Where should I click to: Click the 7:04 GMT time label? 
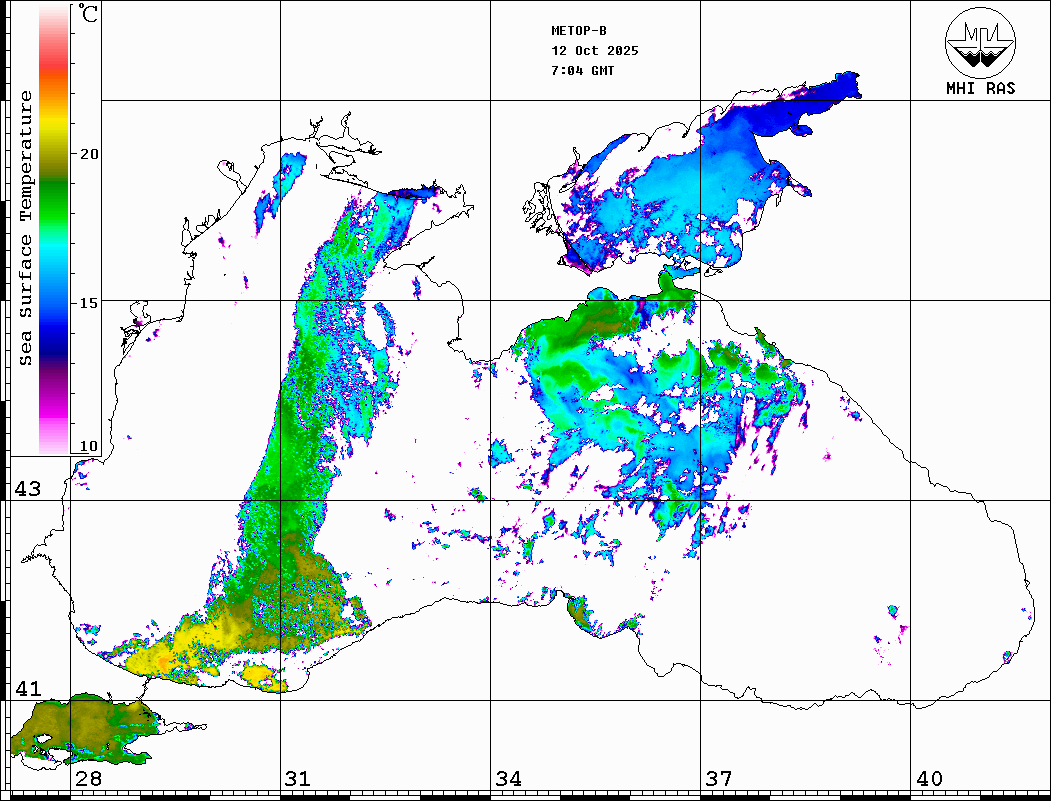click(582, 71)
